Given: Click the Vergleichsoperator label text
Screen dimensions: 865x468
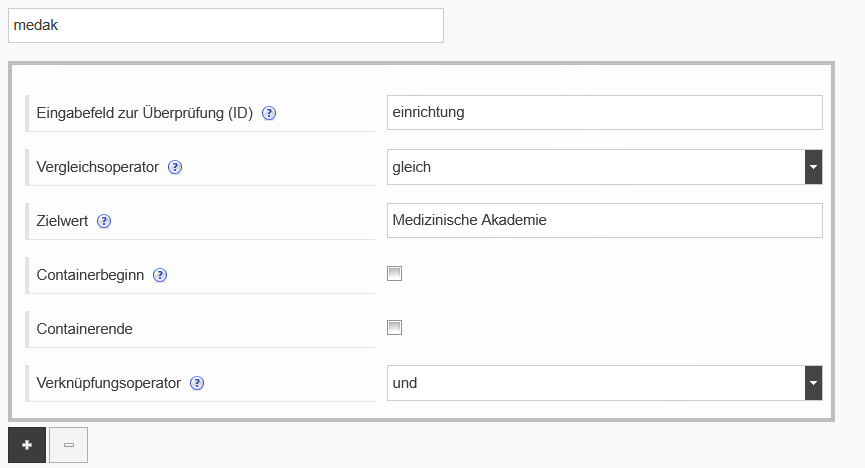Looking at the screenshot, I should point(97,167).
